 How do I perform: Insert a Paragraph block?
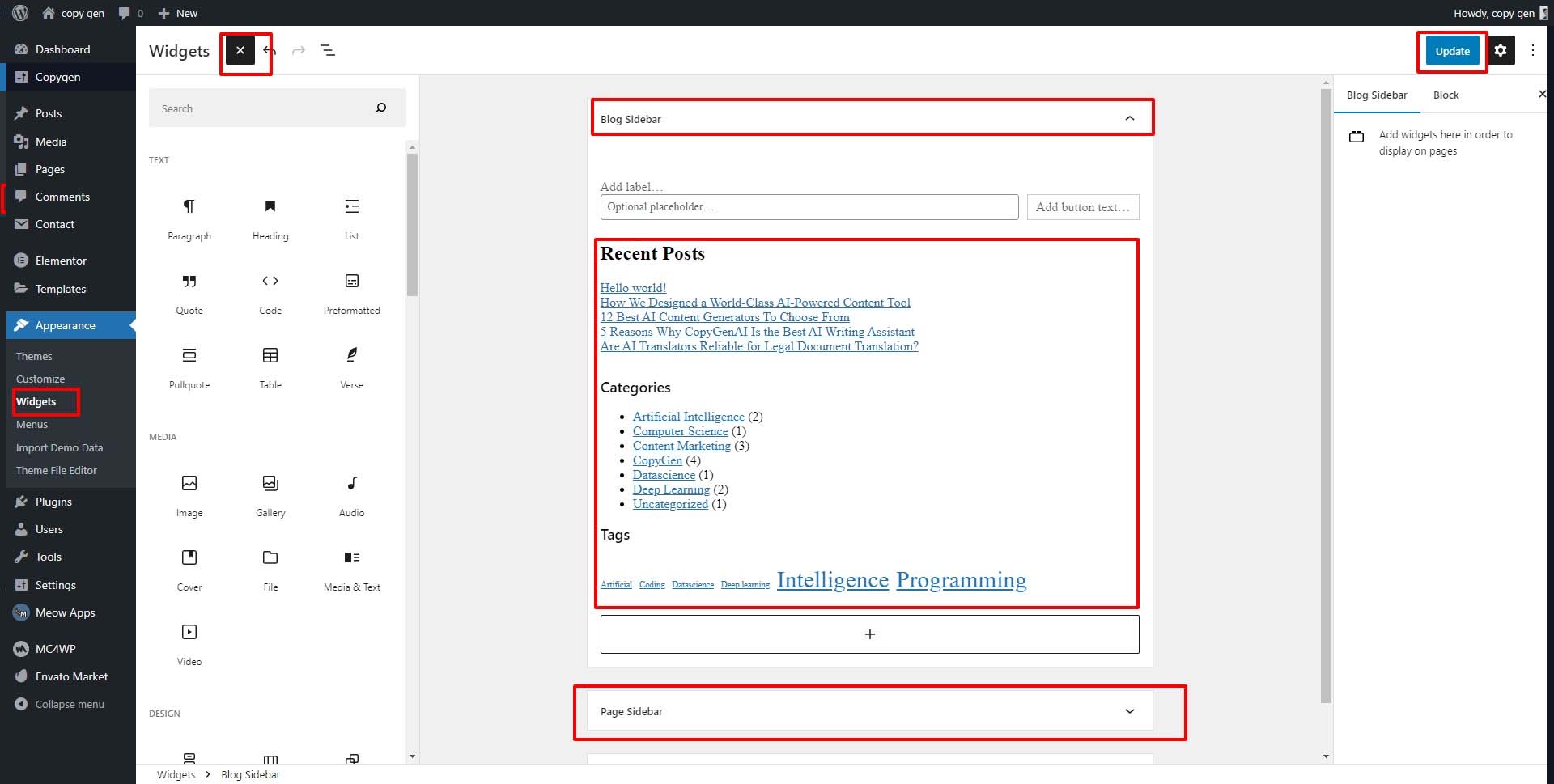coord(189,218)
